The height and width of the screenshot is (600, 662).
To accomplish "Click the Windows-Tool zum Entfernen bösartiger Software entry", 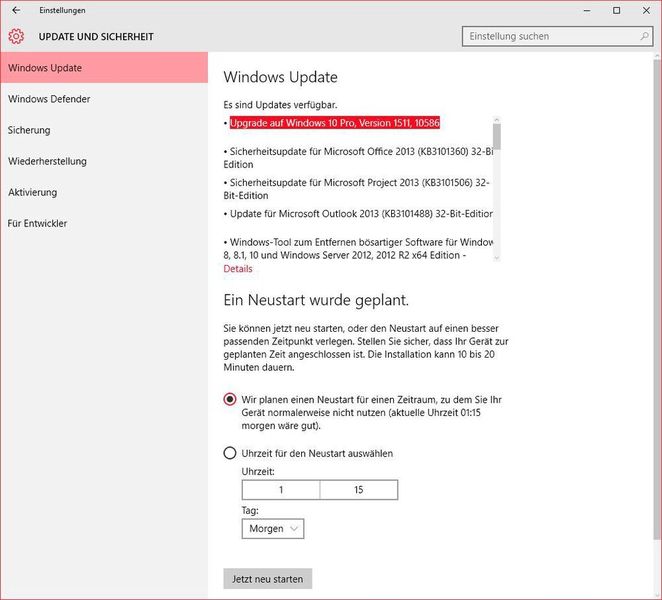I will click(x=358, y=249).
